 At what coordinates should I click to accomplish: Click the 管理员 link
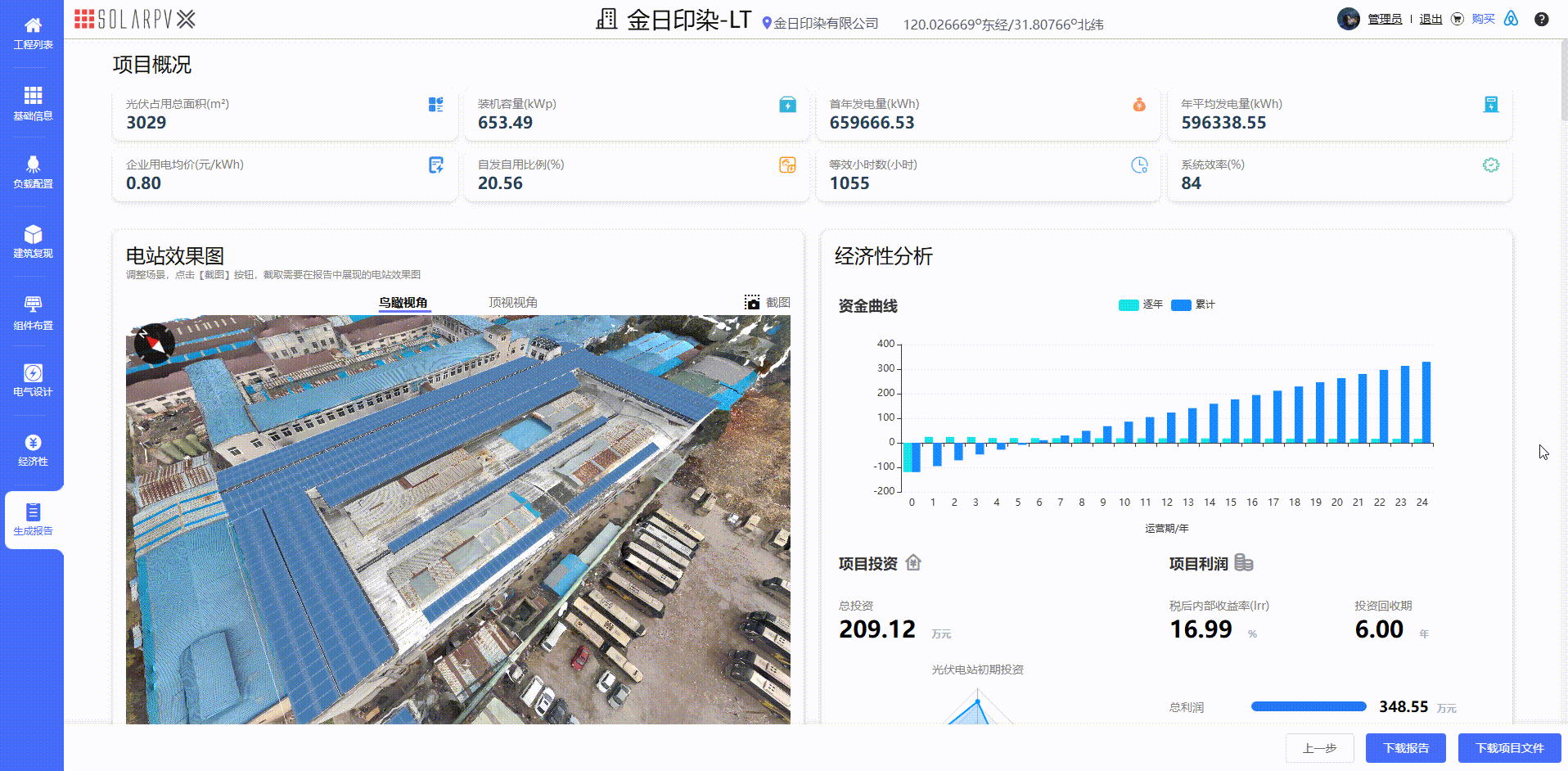[x=1385, y=19]
